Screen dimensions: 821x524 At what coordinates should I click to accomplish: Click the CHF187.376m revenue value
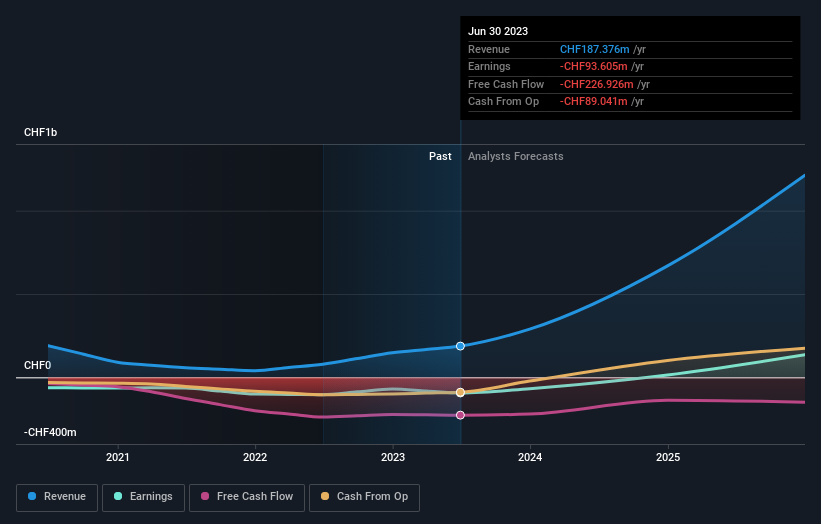595,49
